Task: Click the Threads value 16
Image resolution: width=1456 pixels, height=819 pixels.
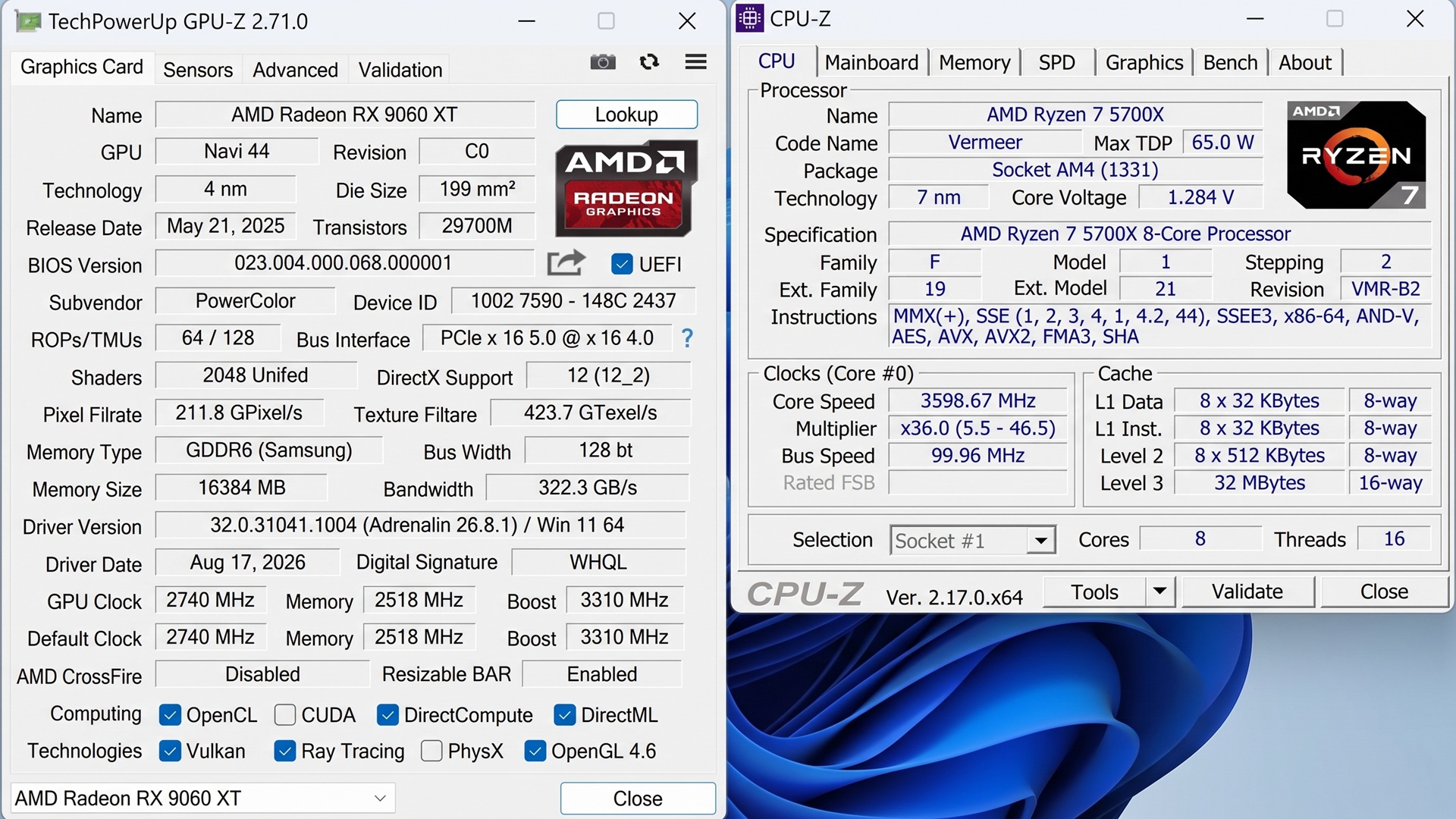Action: tap(1394, 538)
